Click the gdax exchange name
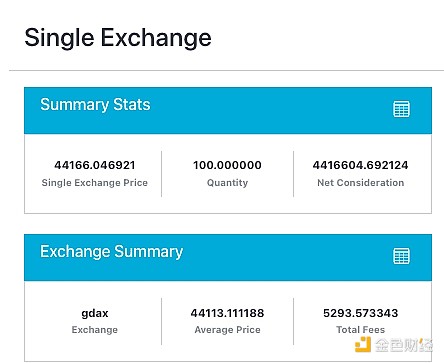The image size is (444, 363). pyautogui.click(x=95, y=313)
